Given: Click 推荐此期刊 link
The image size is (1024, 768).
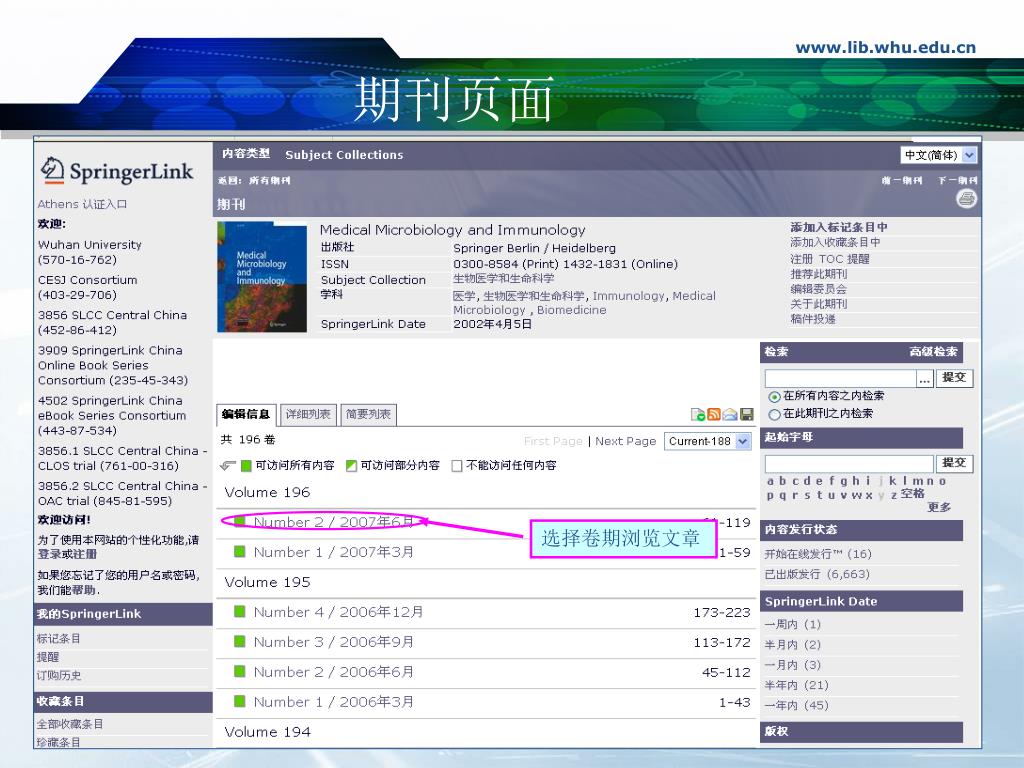Looking at the screenshot, I should (x=818, y=274).
